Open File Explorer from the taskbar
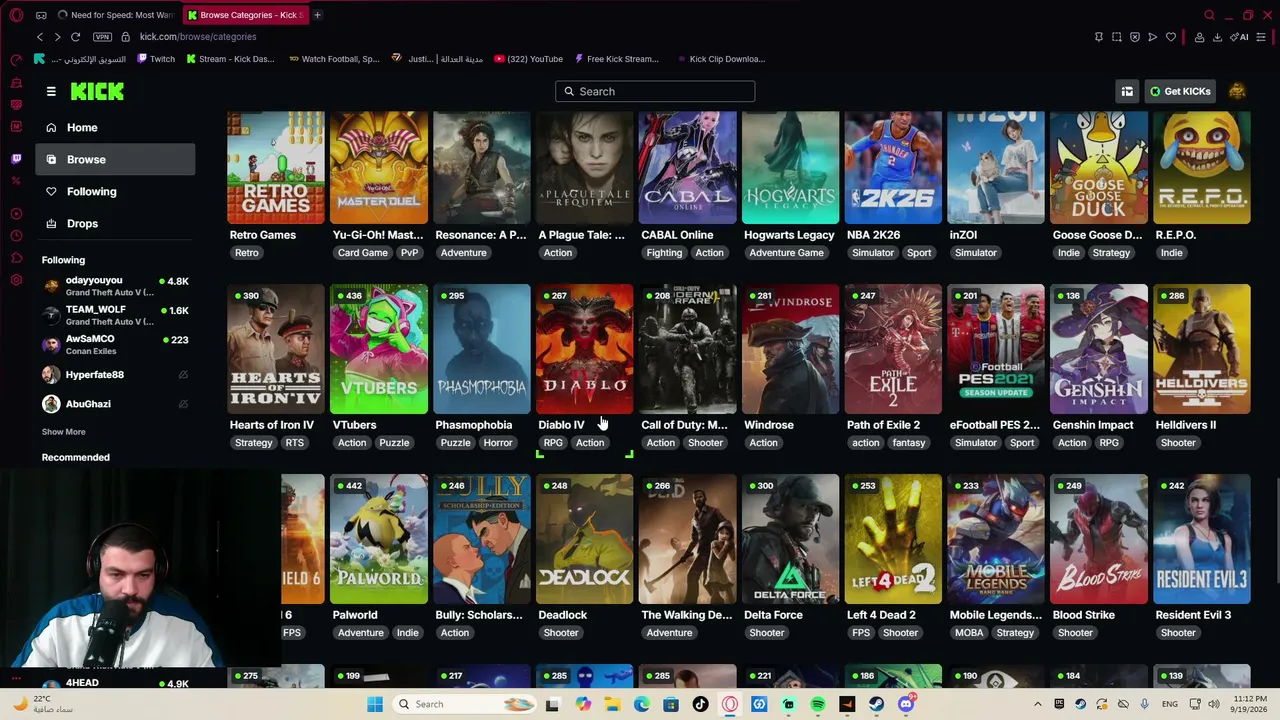The image size is (1280, 720). 612,704
